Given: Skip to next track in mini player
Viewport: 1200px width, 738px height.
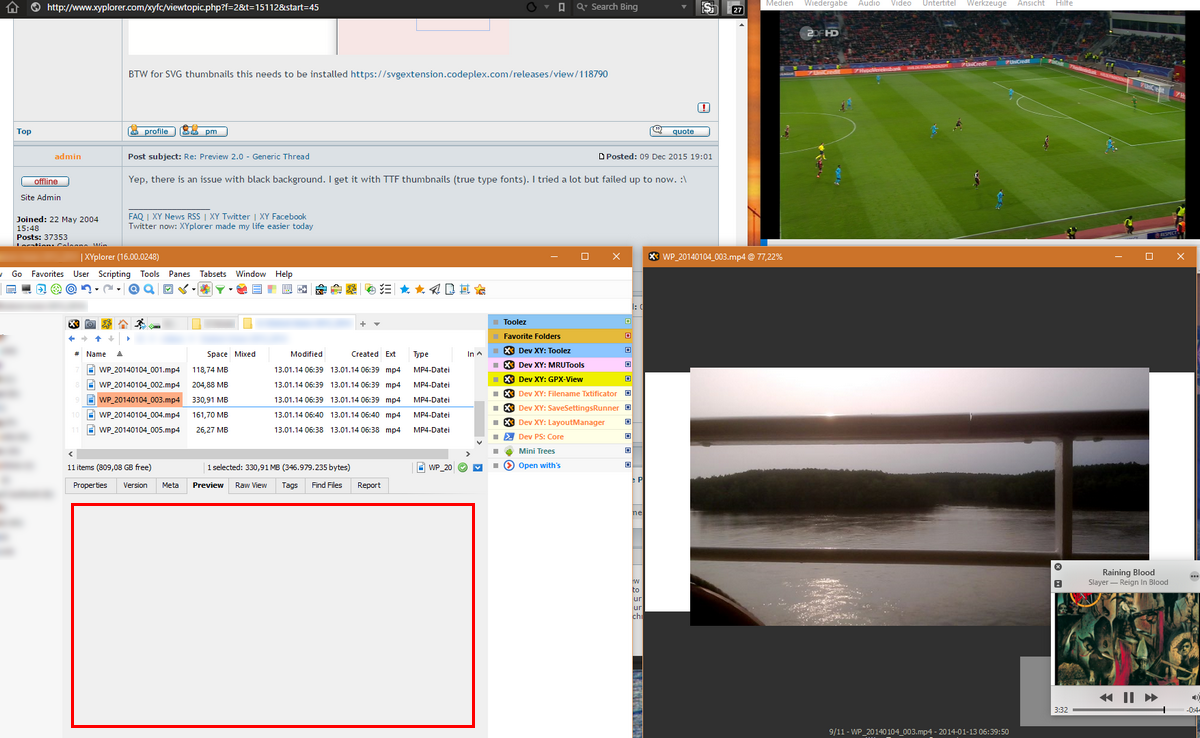Looking at the screenshot, I should (x=1151, y=697).
